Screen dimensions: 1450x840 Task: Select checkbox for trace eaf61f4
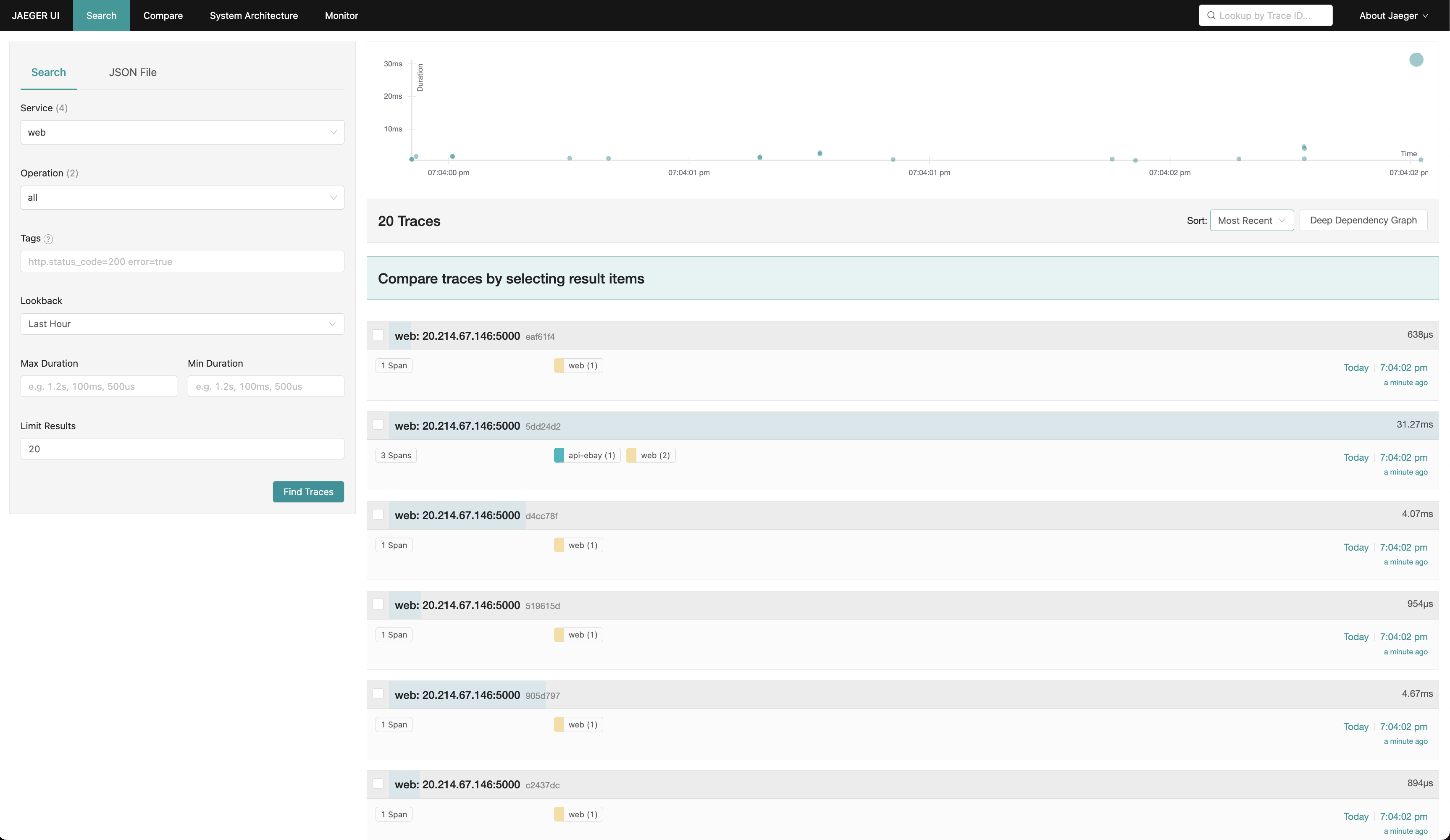click(378, 335)
